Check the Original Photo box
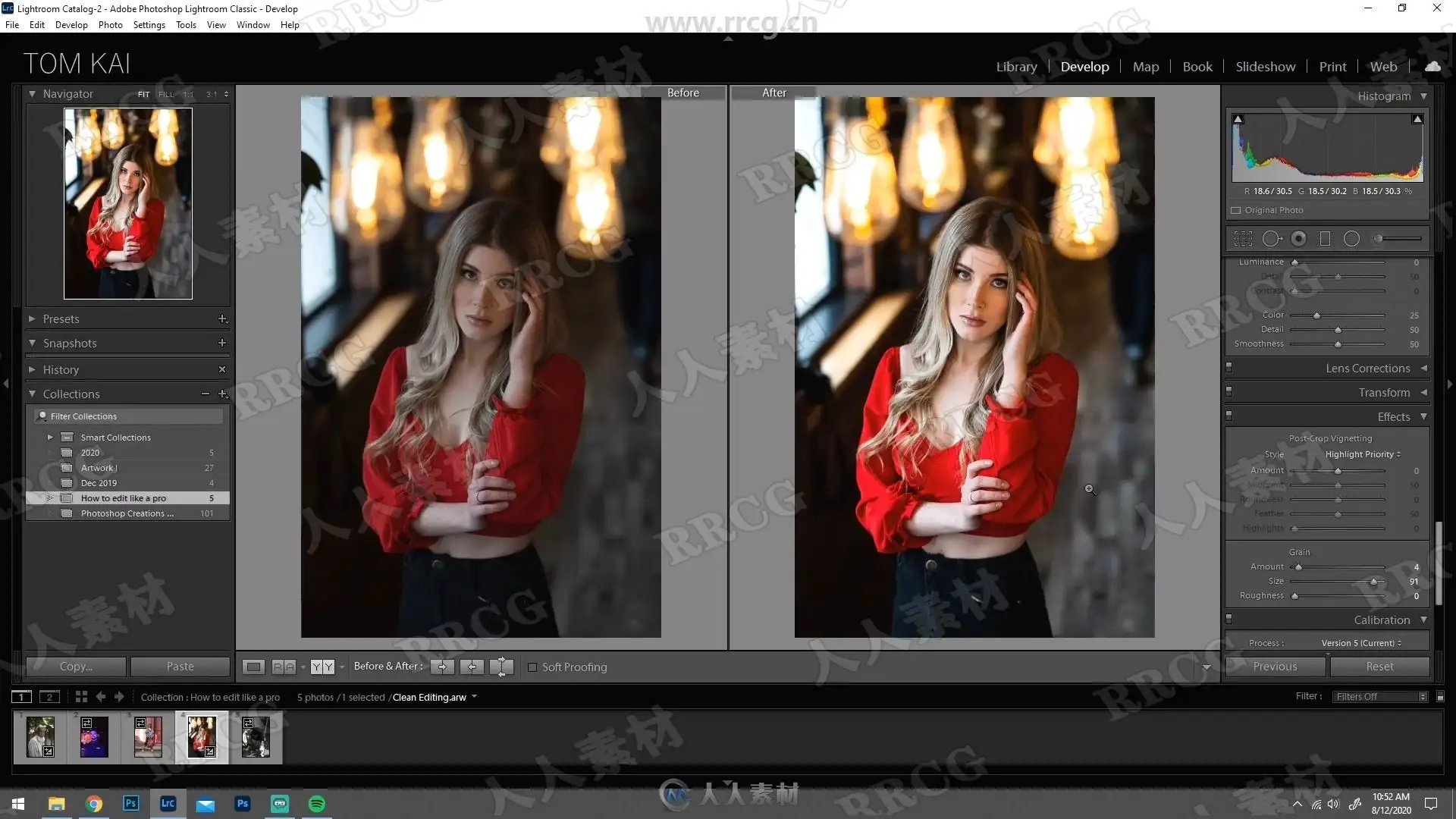1456x819 pixels. pyautogui.click(x=1236, y=210)
